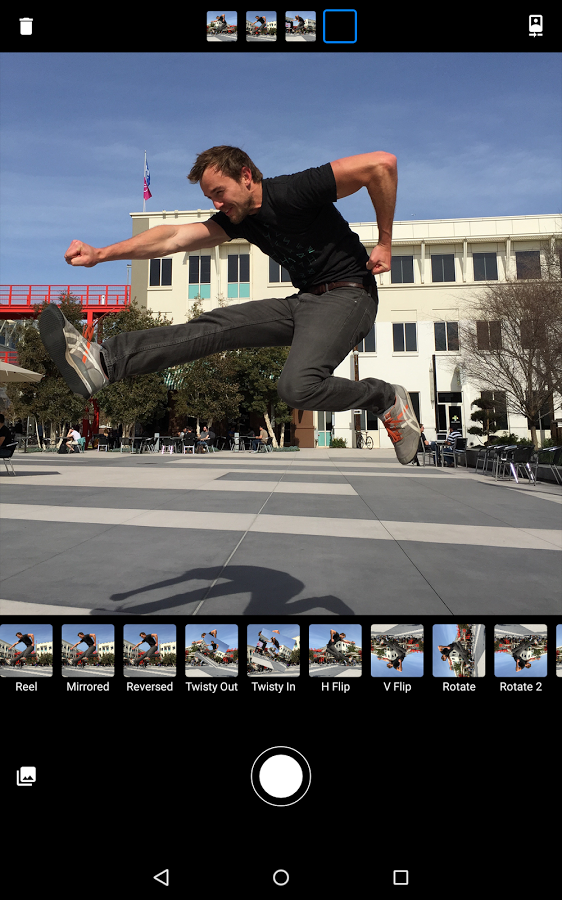Select the second captured frame thumbnail

pyautogui.click(x=261, y=26)
